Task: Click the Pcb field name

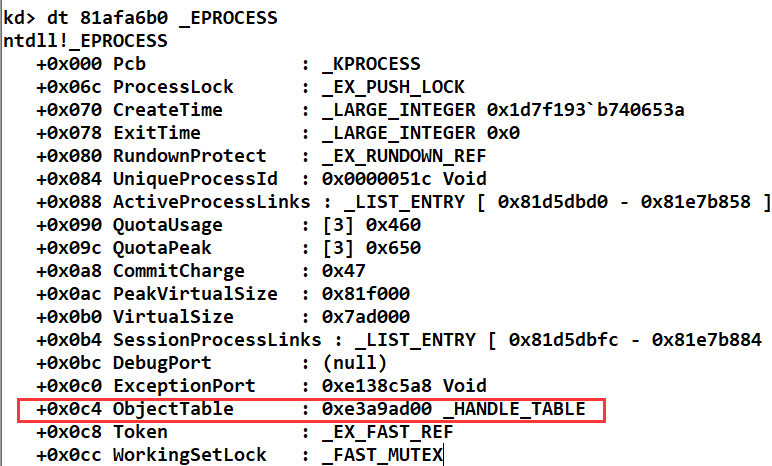Action: pyautogui.click(x=129, y=64)
